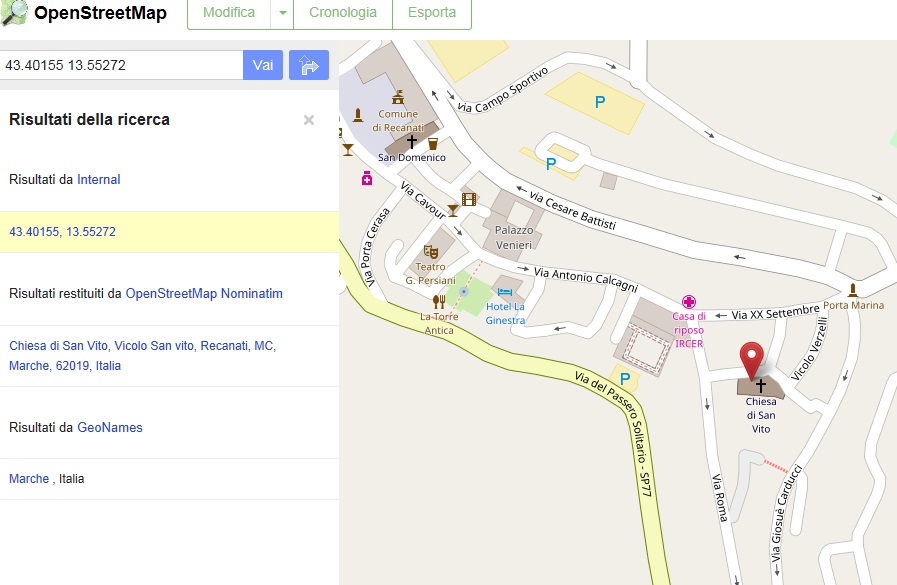This screenshot has height=585, width=897.
Task: Open the Modifica dropdown arrow
Action: coord(282,13)
